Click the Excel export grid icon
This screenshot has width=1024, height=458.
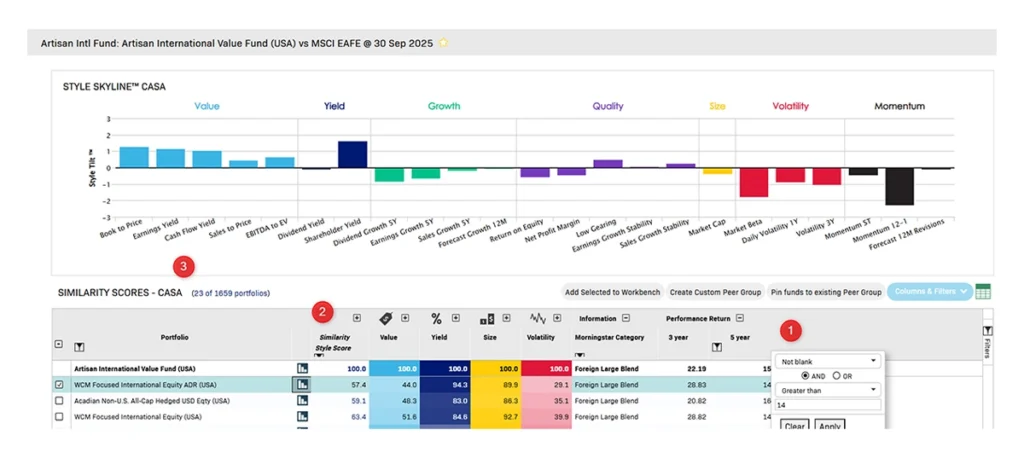(983, 292)
